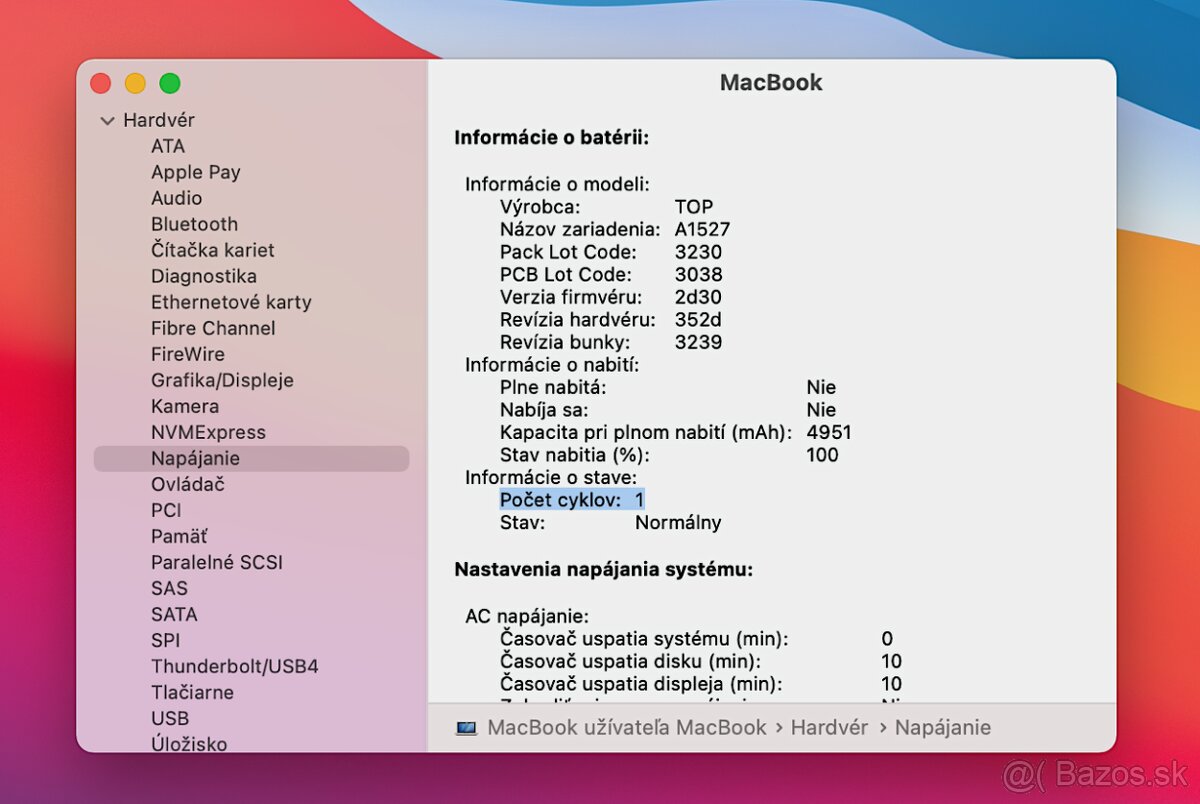The height and width of the screenshot is (804, 1200).
Task: Check the Kamera hardware details
Action: (184, 406)
